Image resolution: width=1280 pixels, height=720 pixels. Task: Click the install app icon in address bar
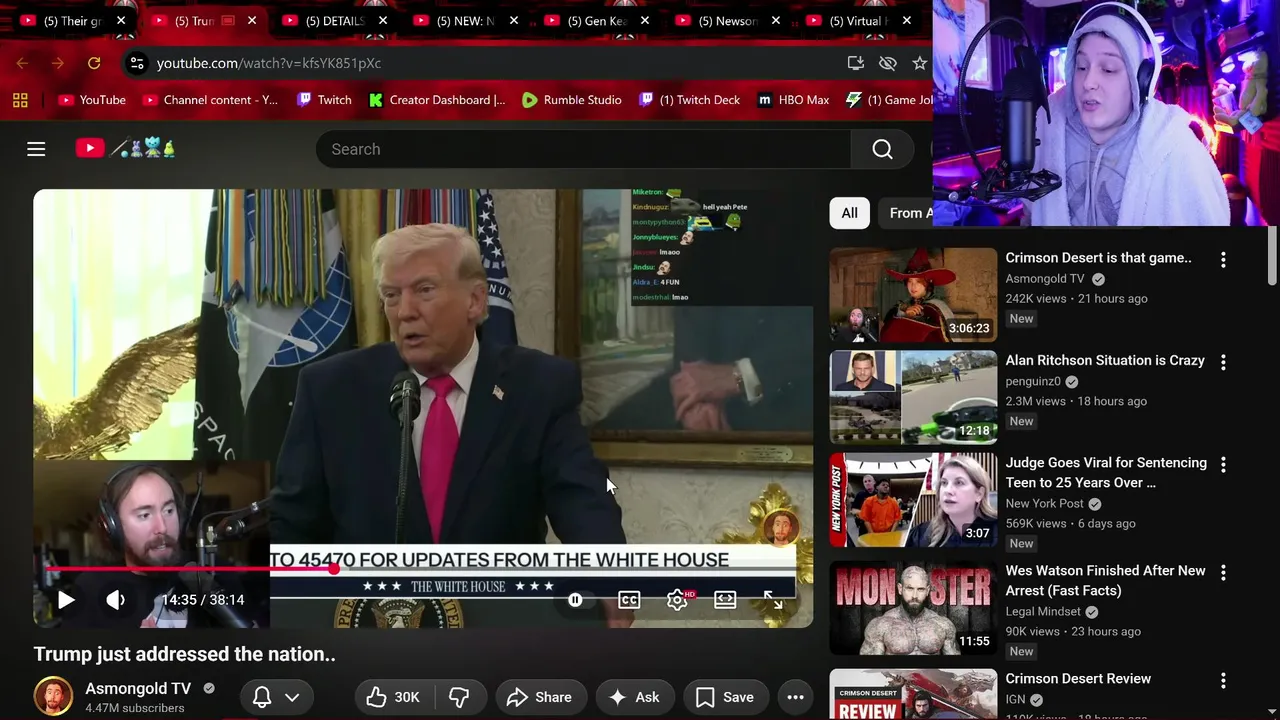(856, 63)
